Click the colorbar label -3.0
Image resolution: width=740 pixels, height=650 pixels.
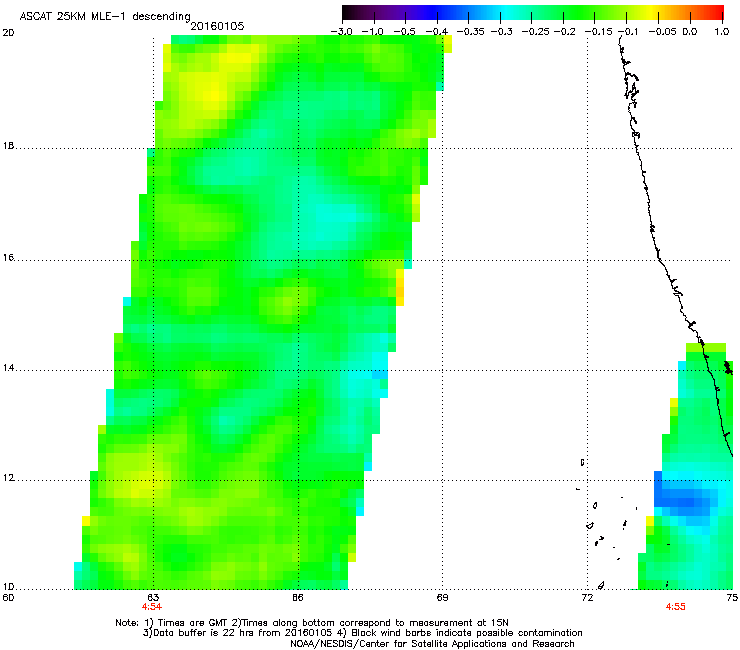[341, 32]
